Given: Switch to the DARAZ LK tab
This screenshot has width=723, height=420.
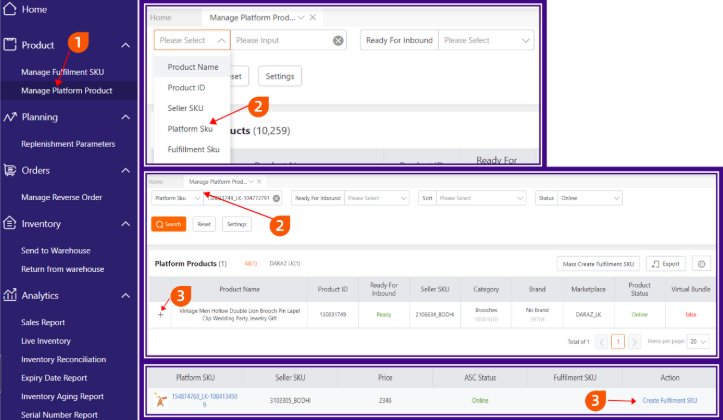Looking at the screenshot, I should pyautogui.click(x=285, y=263).
